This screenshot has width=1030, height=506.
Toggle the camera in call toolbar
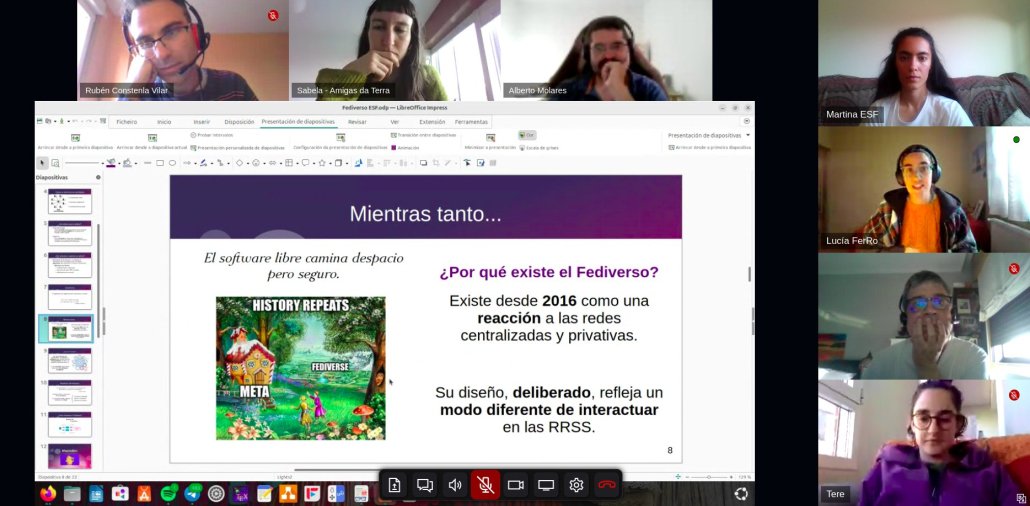pos(516,485)
